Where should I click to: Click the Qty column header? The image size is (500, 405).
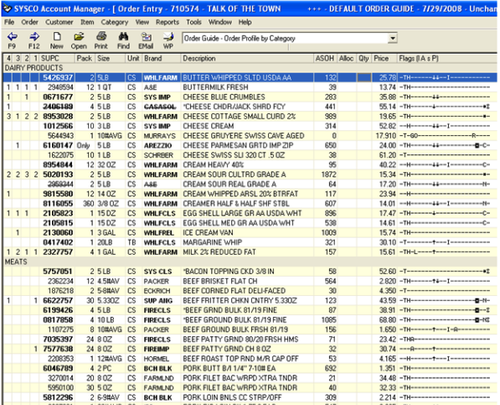point(364,58)
